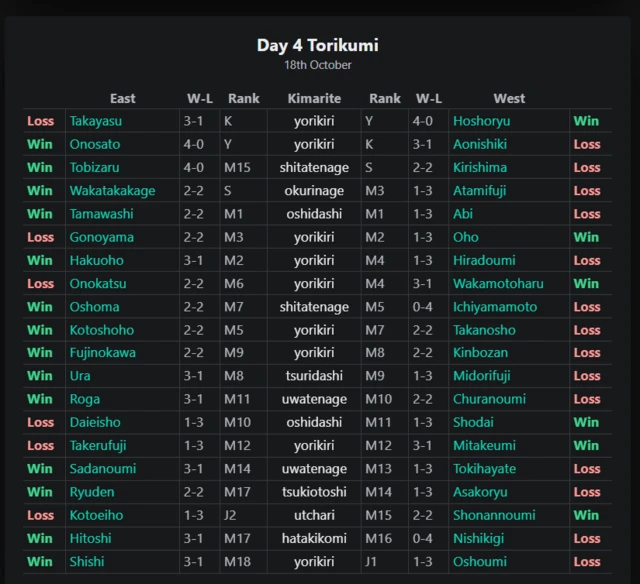Select Wakamotoharu in the West column
The image size is (640, 584).
tap(498, 283)
